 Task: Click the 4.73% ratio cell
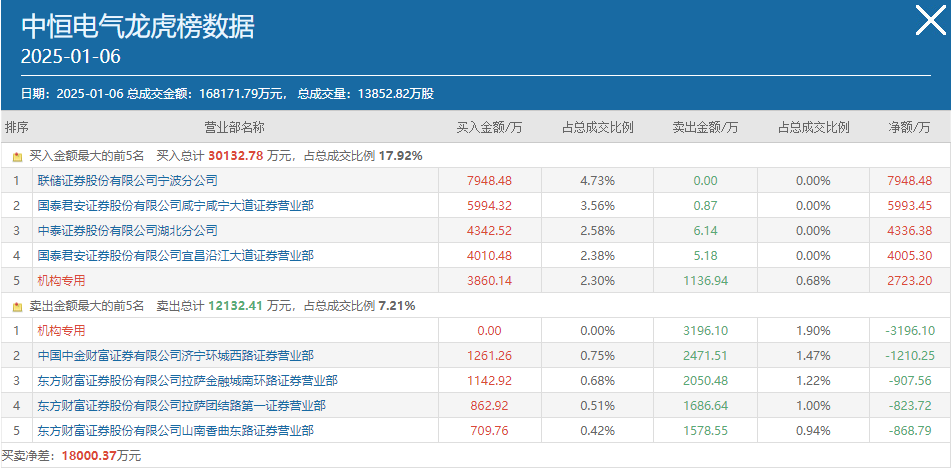tap(597, 181)
